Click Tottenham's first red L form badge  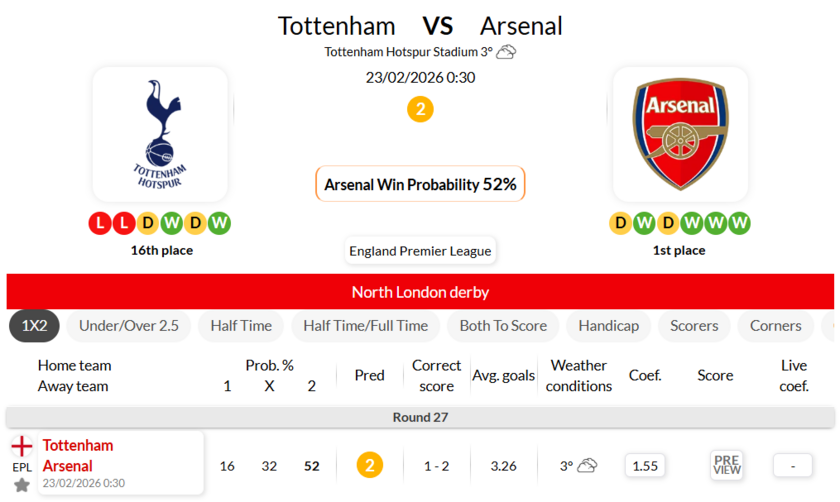click(100, 223)
